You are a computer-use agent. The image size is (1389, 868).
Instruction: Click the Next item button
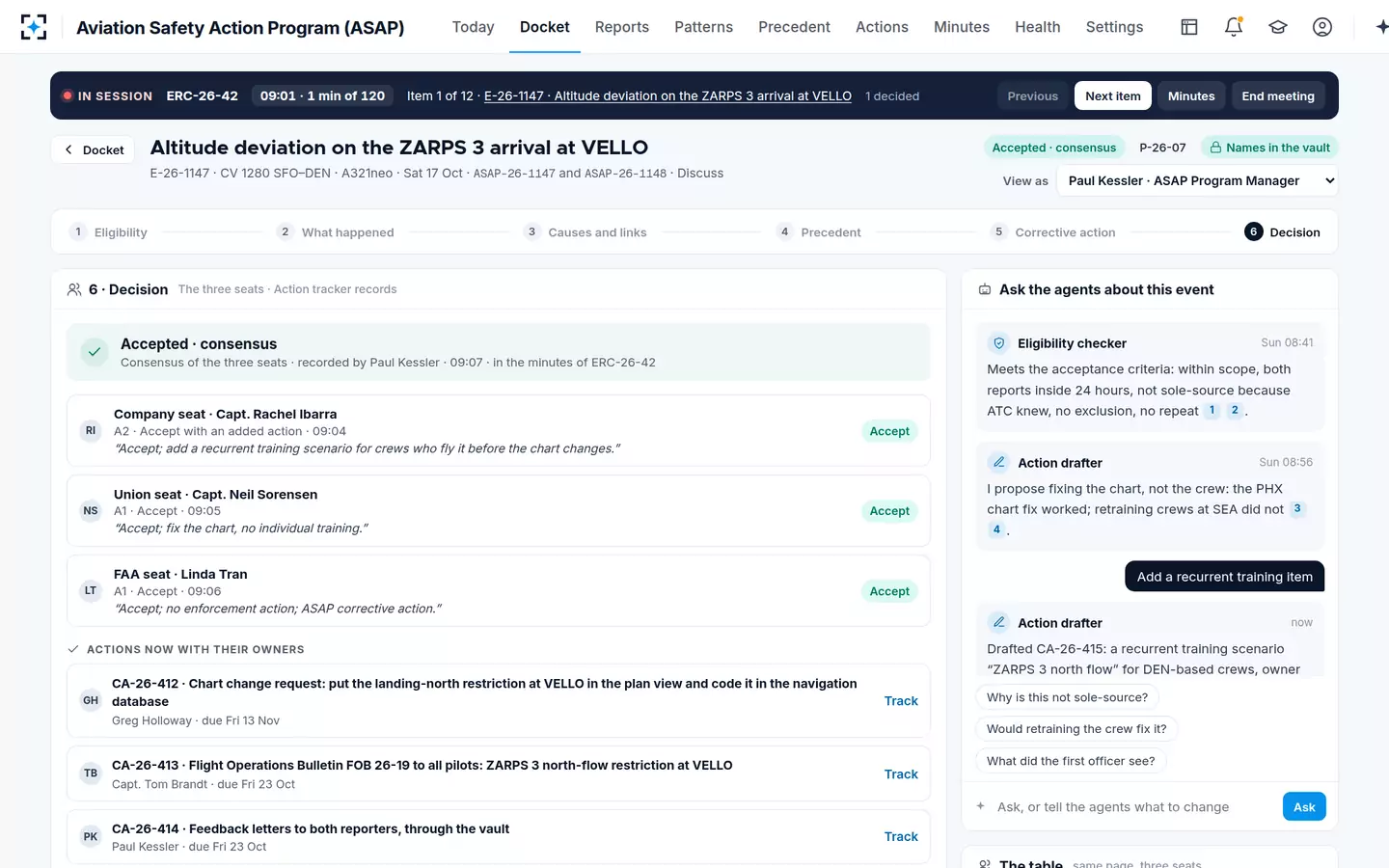(1113, 95)
